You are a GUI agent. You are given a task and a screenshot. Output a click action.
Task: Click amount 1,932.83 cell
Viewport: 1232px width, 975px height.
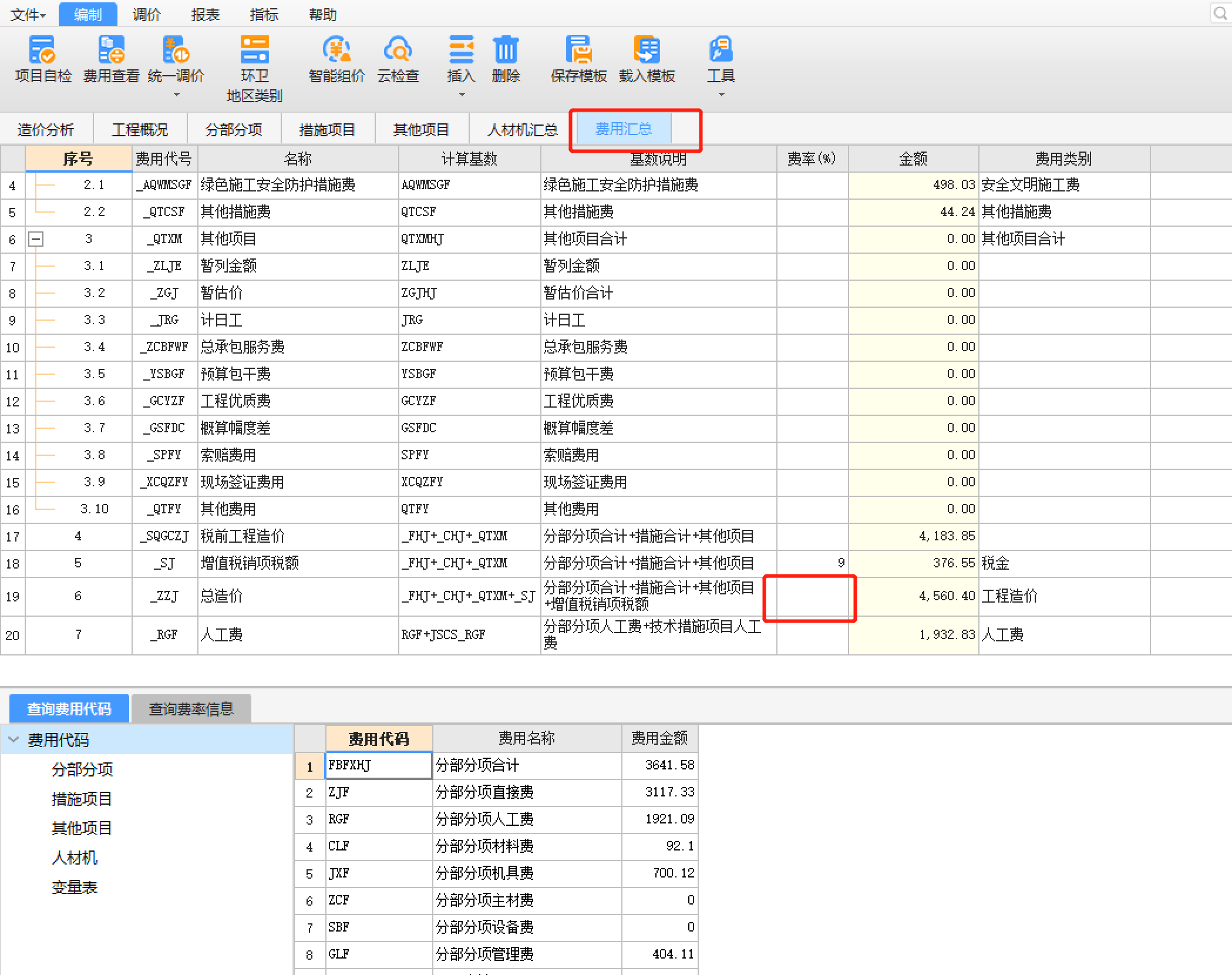click(913, 635)
